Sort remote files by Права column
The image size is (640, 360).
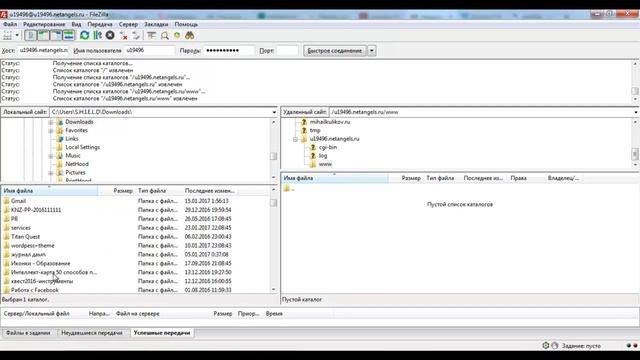tap(518, 178)
